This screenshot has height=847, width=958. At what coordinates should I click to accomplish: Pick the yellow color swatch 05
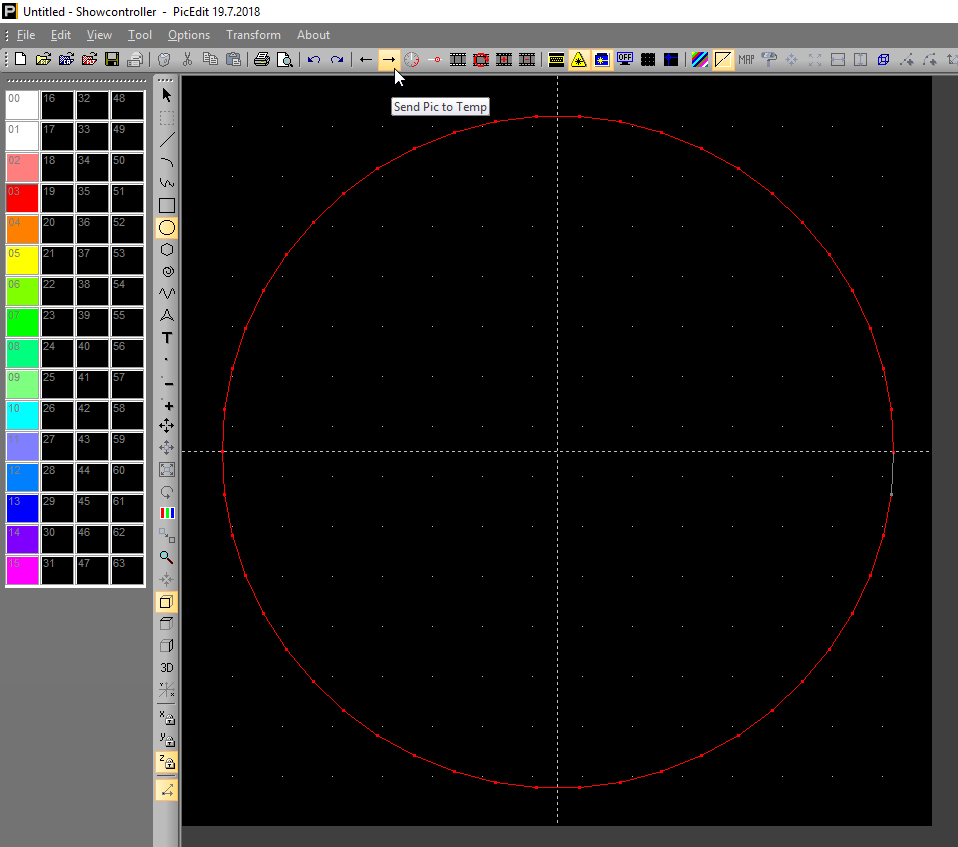coord(22,260)
